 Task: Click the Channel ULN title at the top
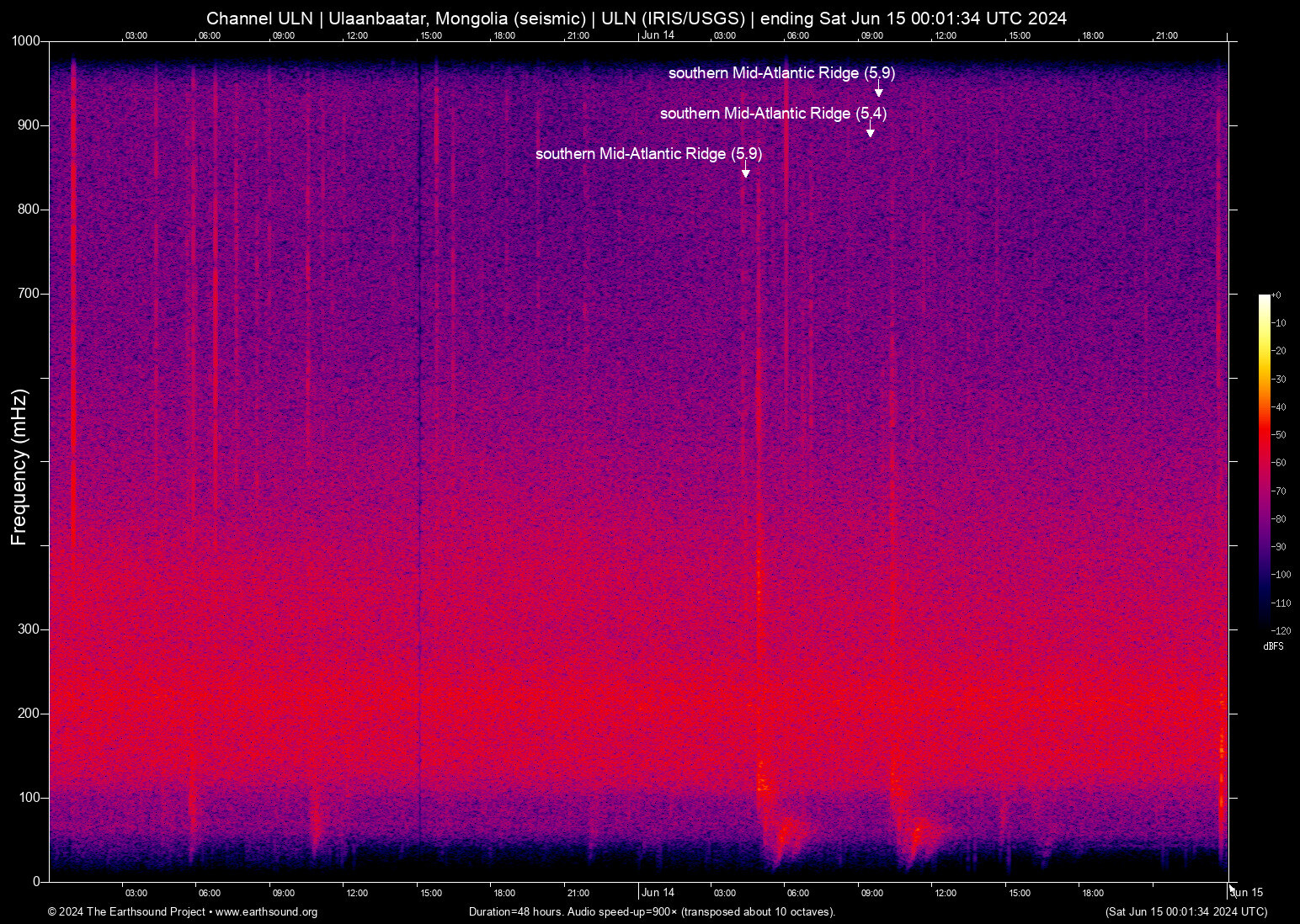tap(637, 19)
